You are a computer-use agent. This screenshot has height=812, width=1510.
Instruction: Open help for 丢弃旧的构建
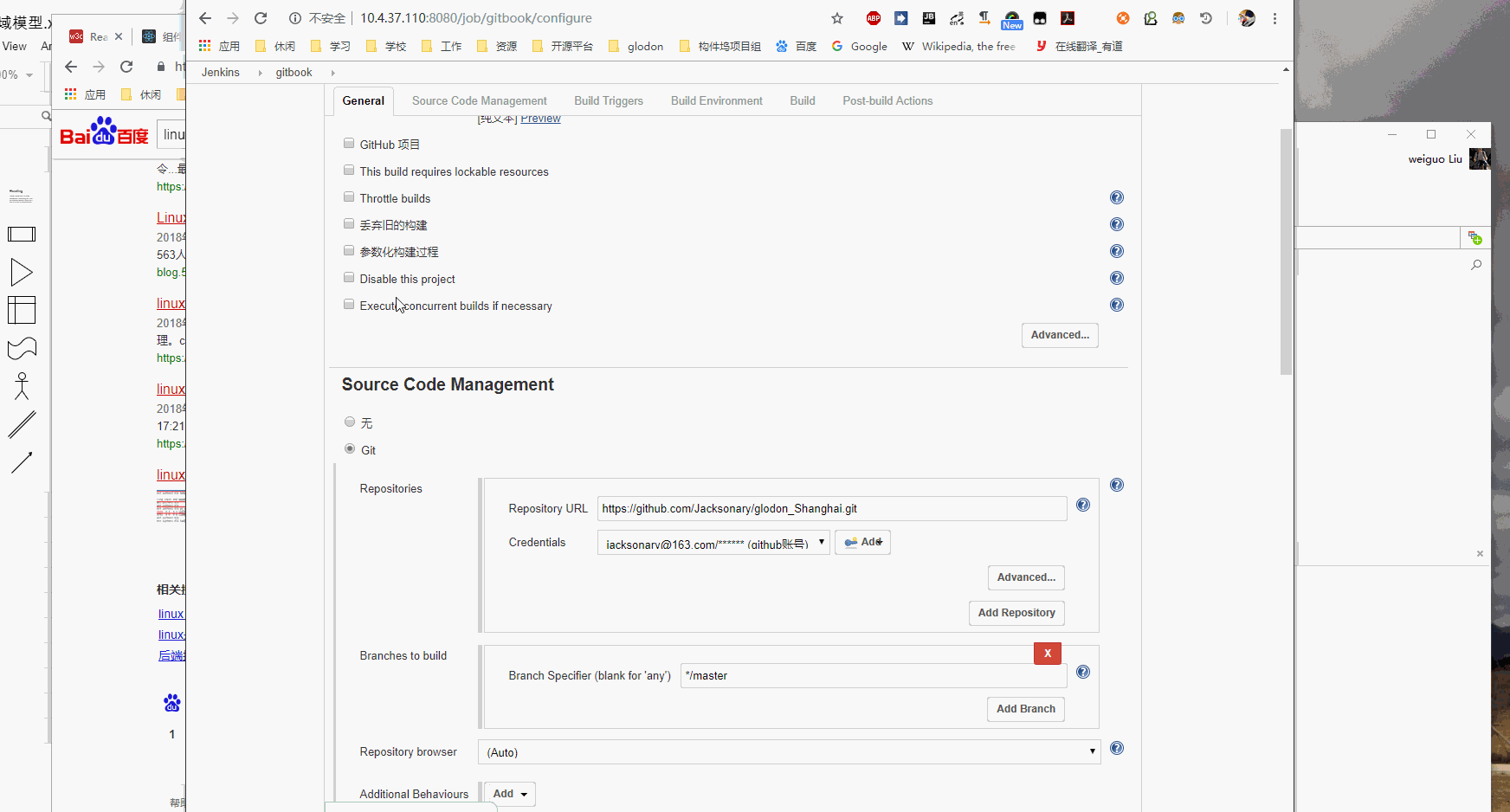1117,224
